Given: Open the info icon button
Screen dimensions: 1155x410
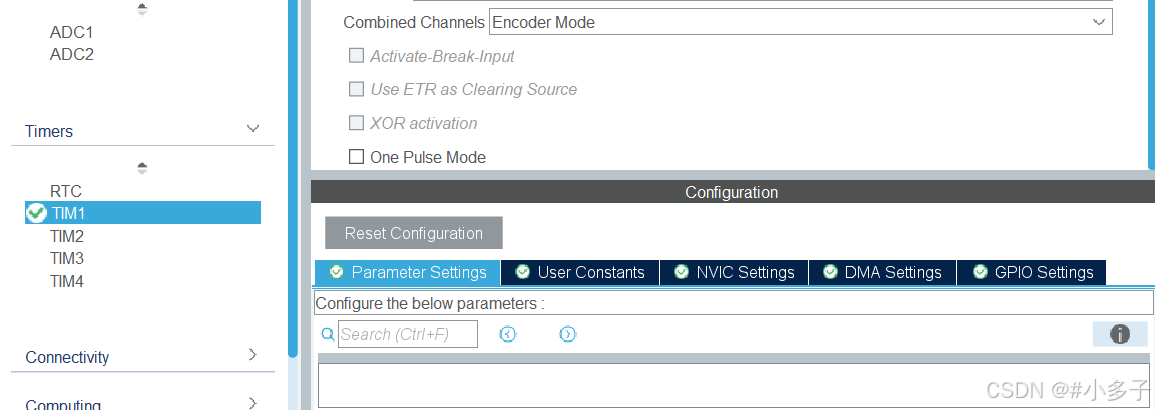Looking at the screenshot, I should (x=1120, y=334).
